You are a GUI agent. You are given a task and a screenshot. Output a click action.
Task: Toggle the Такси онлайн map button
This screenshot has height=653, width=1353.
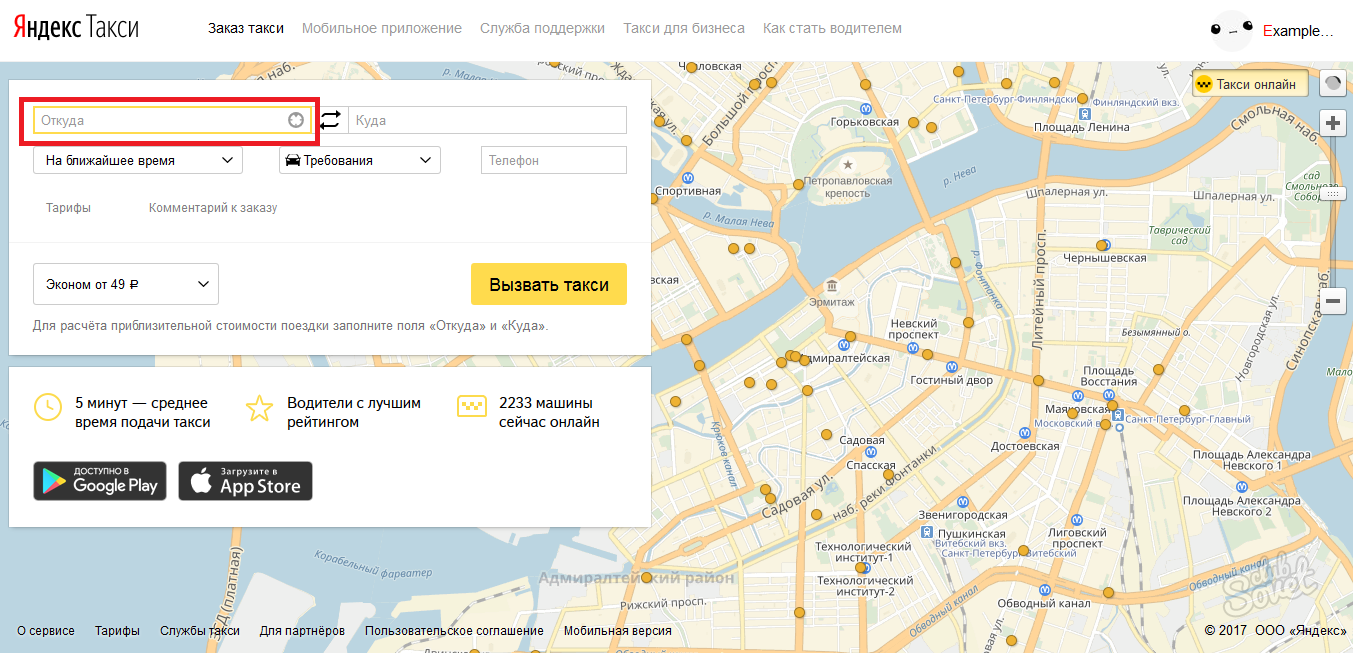coord(1251,84)
